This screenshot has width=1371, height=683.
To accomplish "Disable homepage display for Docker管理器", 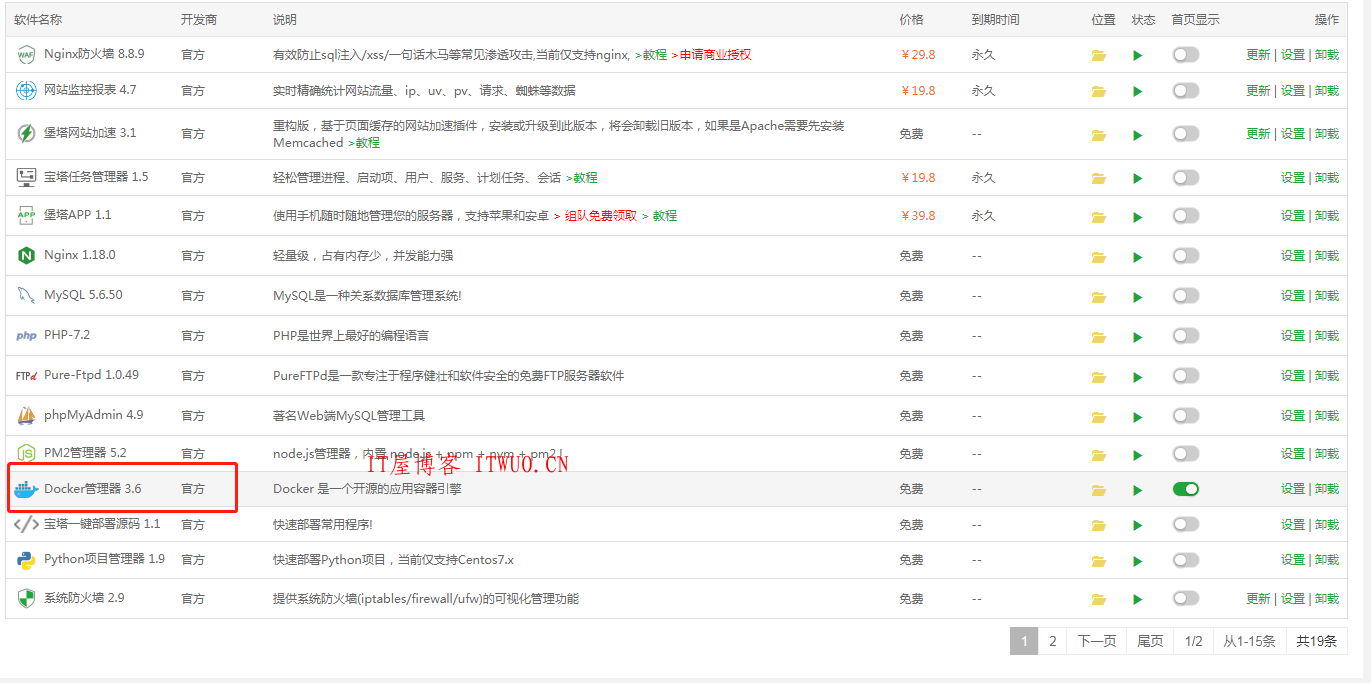I will click(1186, 489).
